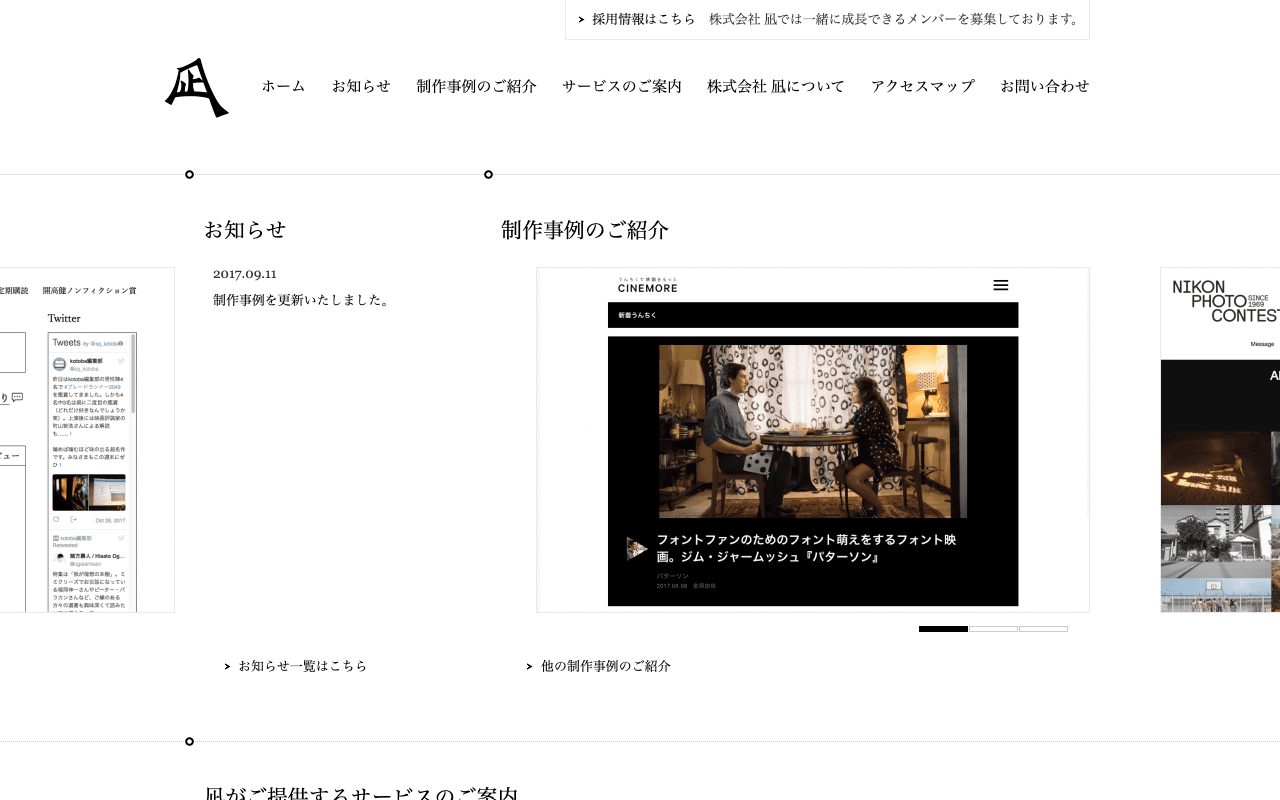This screenshot has width=1280, height=800.
Task: Select the first slider indicator bar
Action: point(943,629)
